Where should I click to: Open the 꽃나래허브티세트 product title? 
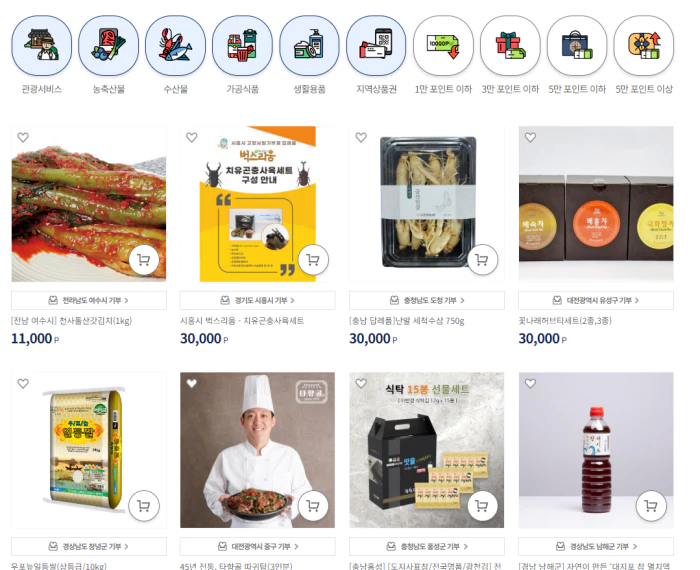pos(565,320)
